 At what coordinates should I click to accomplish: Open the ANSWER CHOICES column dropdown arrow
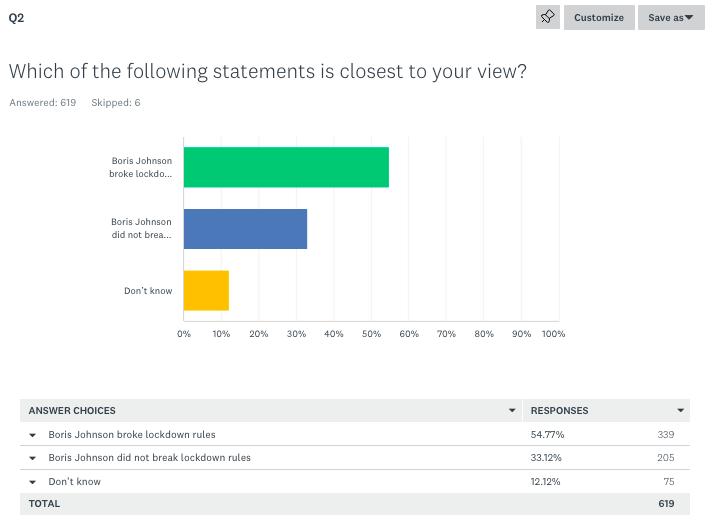pos(512,410)
